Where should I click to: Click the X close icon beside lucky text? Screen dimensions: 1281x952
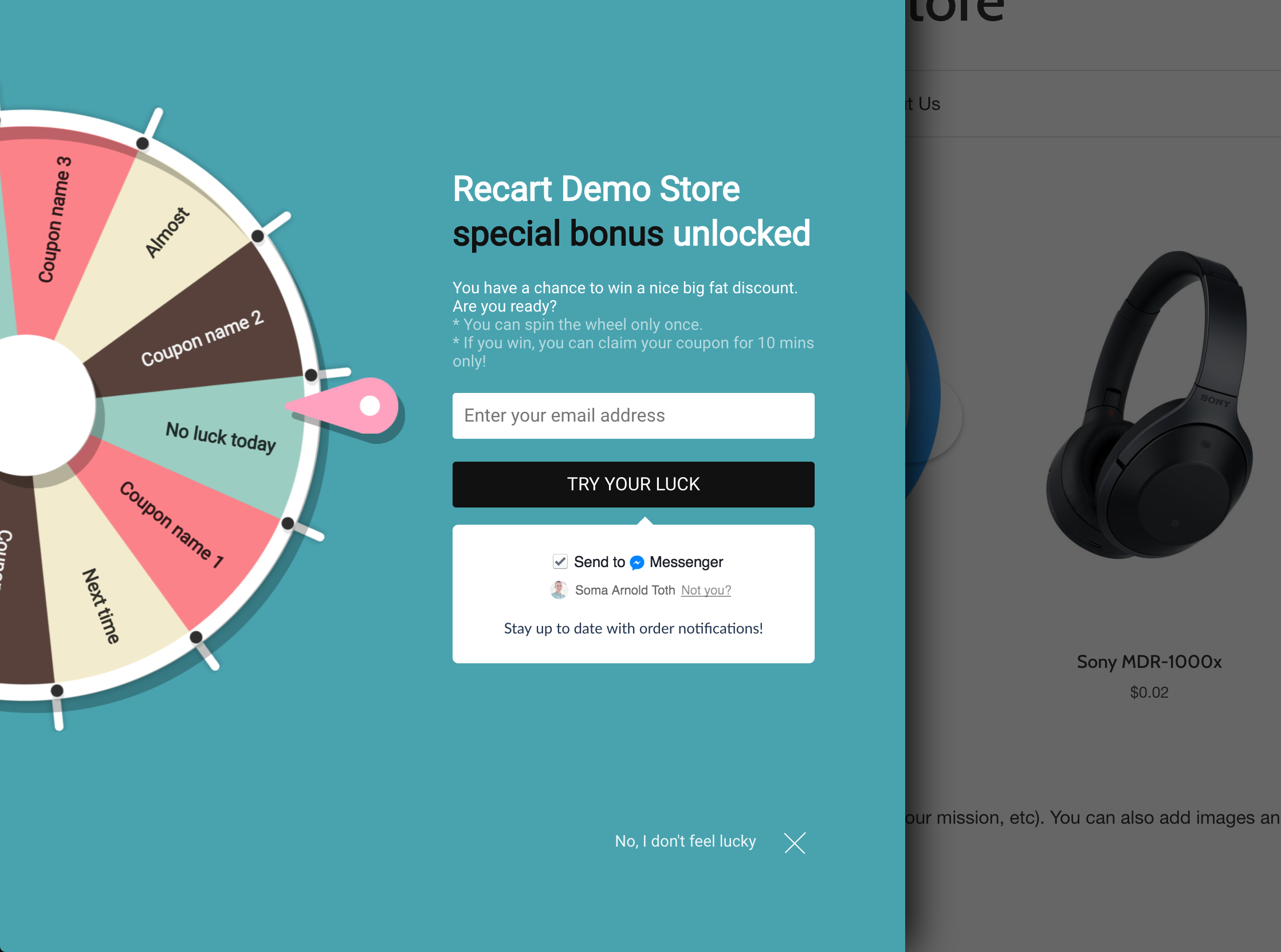[795, 843]
